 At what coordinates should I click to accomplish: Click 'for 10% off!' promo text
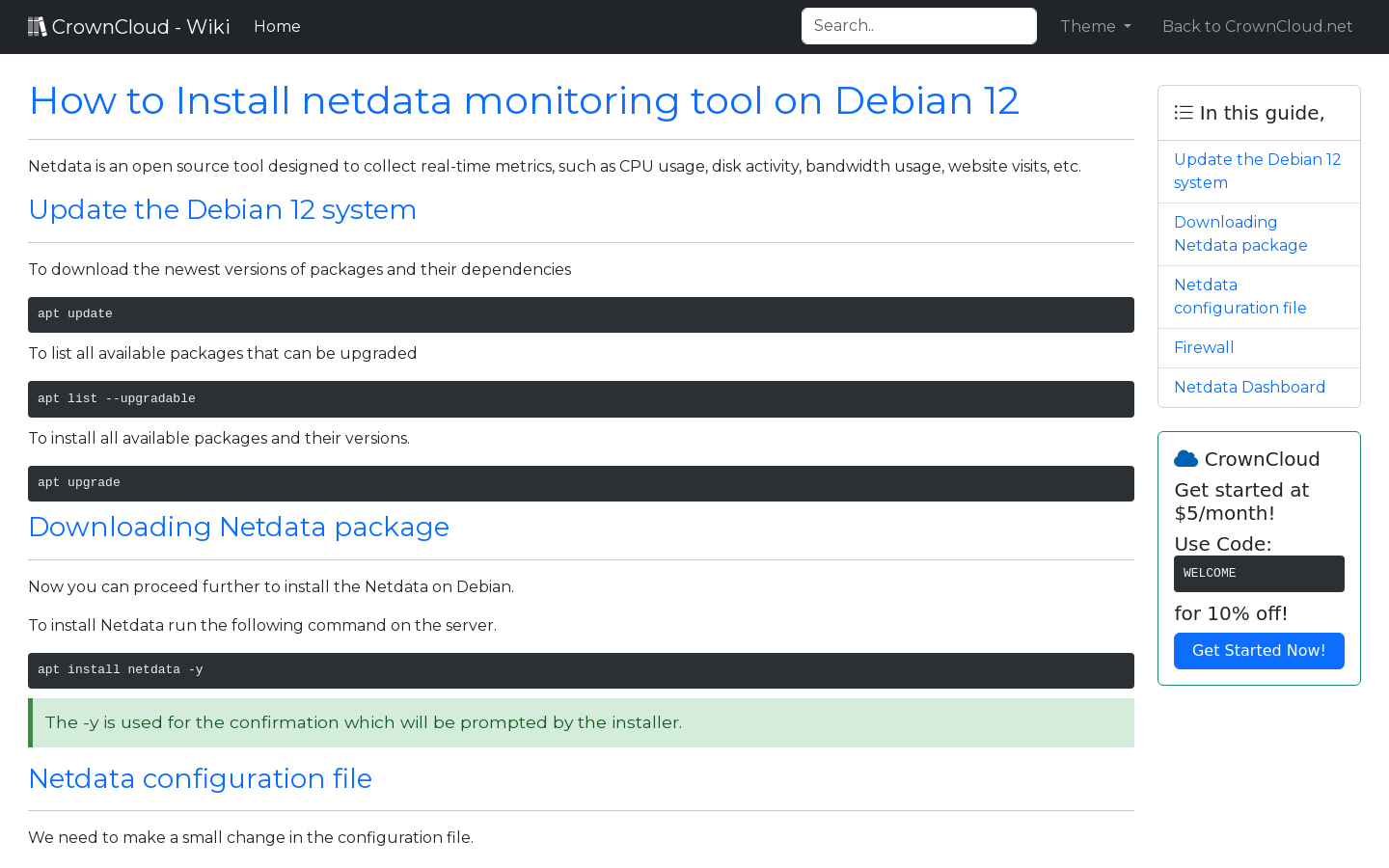(1231, 613)
